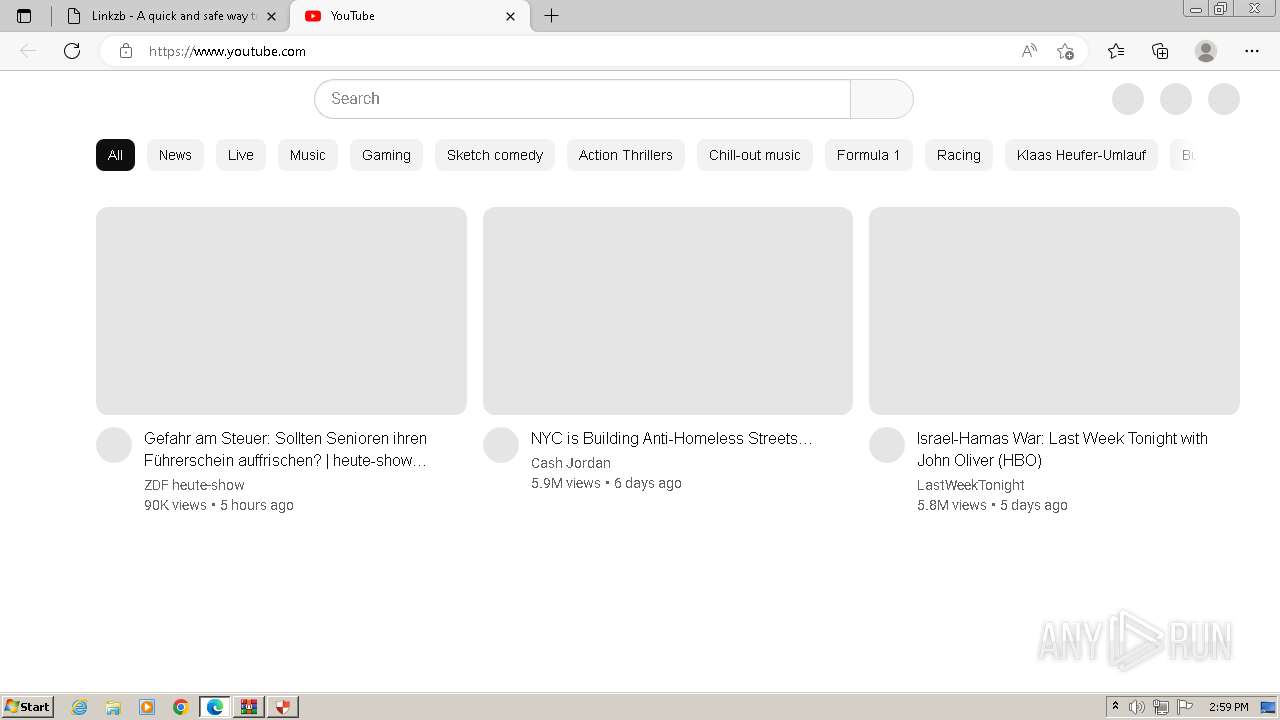The image size is (1280, 720).
Task: Select the Live filter chip
Action: [x=241, y=155]
